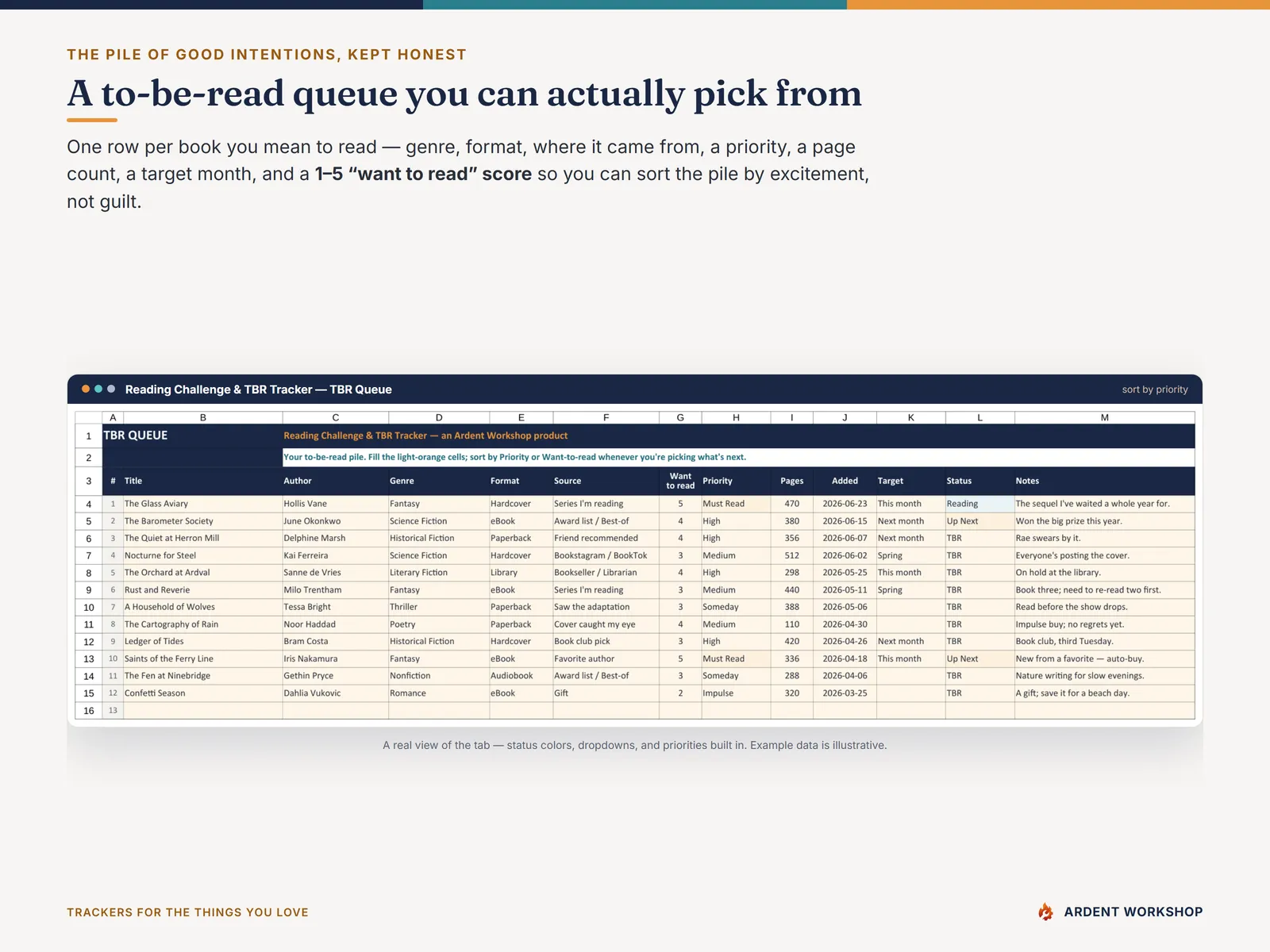Screen dimensions: 1270x952
Task: Click note 'Nature writing for slow evenings.'
Action: [1105, 676]
